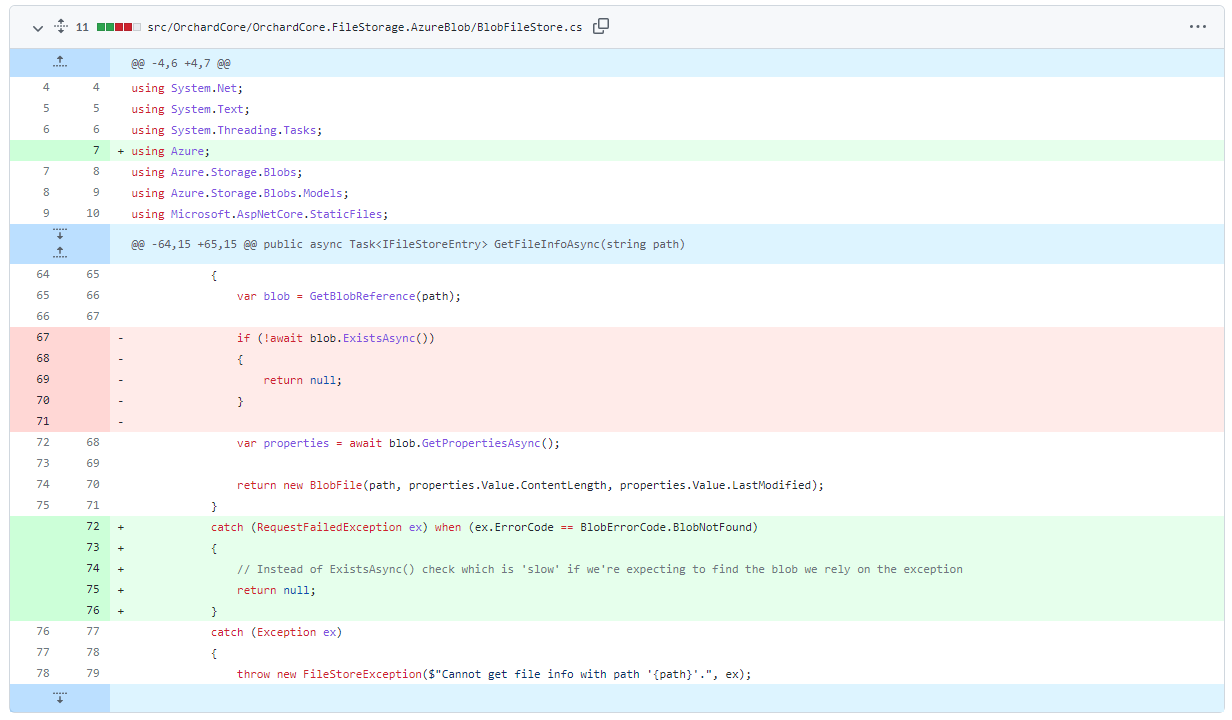Click the '@@ -4,6 +4,7 @@' hunk header
Viewport: 1232px width, 720px height.
[x=181, y=63]
